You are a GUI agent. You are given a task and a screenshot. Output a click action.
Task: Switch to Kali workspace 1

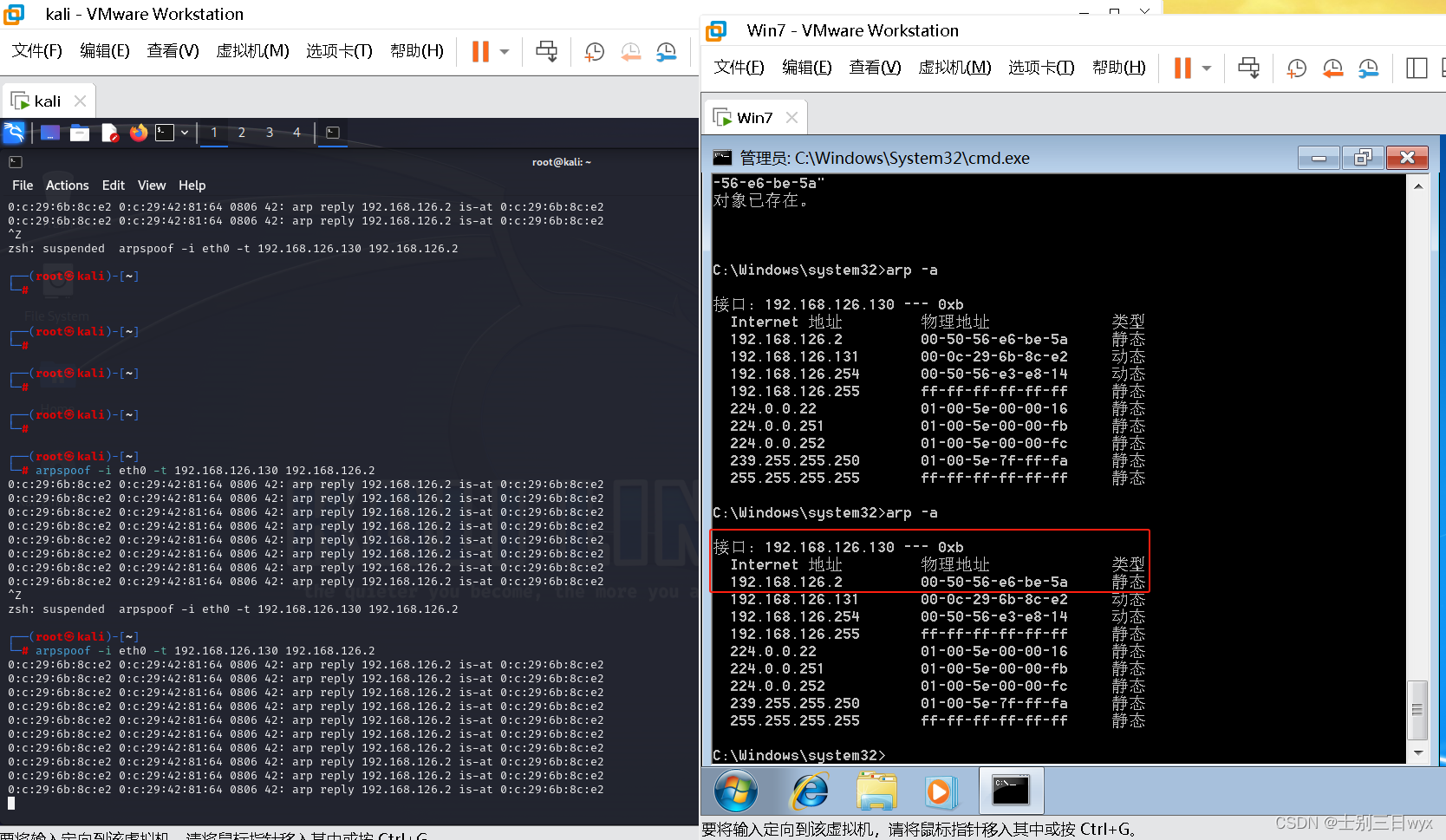coord(214,133)
